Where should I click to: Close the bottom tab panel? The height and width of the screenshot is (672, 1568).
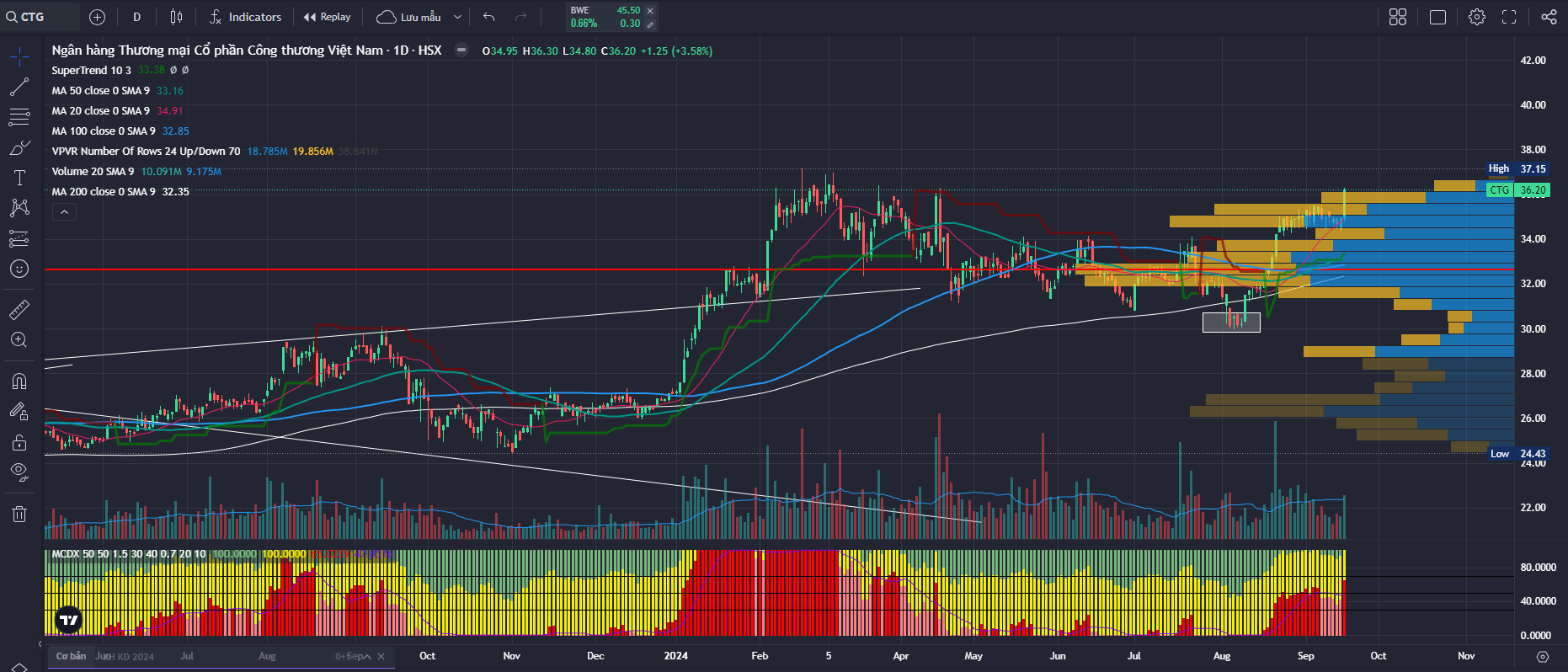click(381, 657)
